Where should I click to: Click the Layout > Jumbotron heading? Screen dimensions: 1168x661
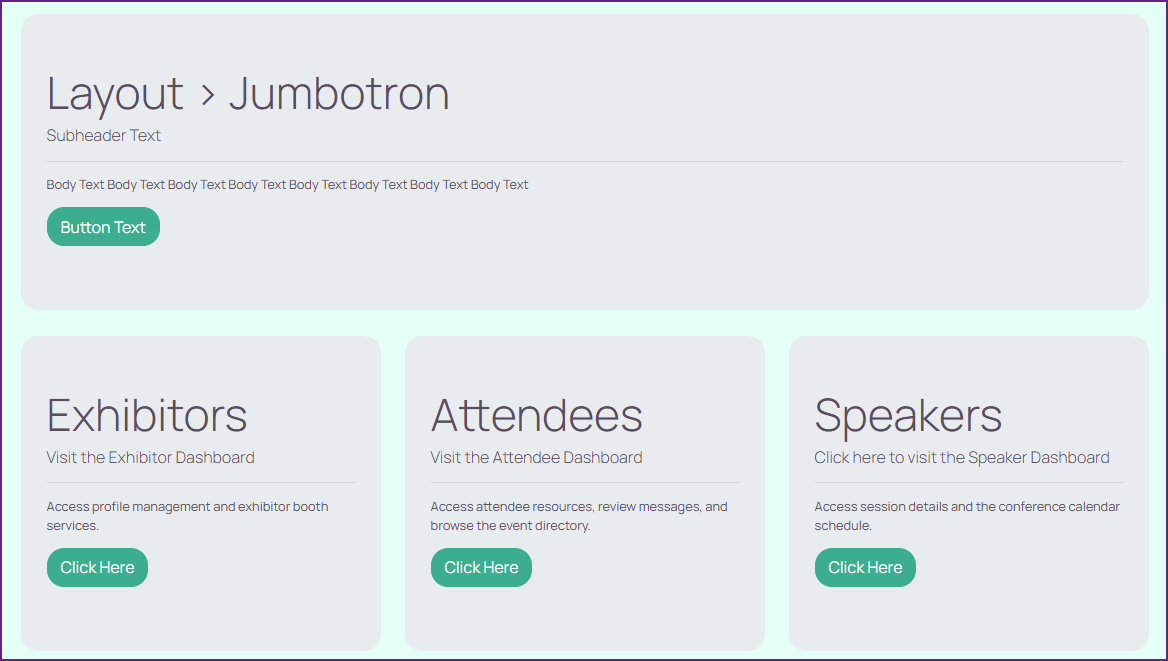pyautogui.click(x=248, y=94)
